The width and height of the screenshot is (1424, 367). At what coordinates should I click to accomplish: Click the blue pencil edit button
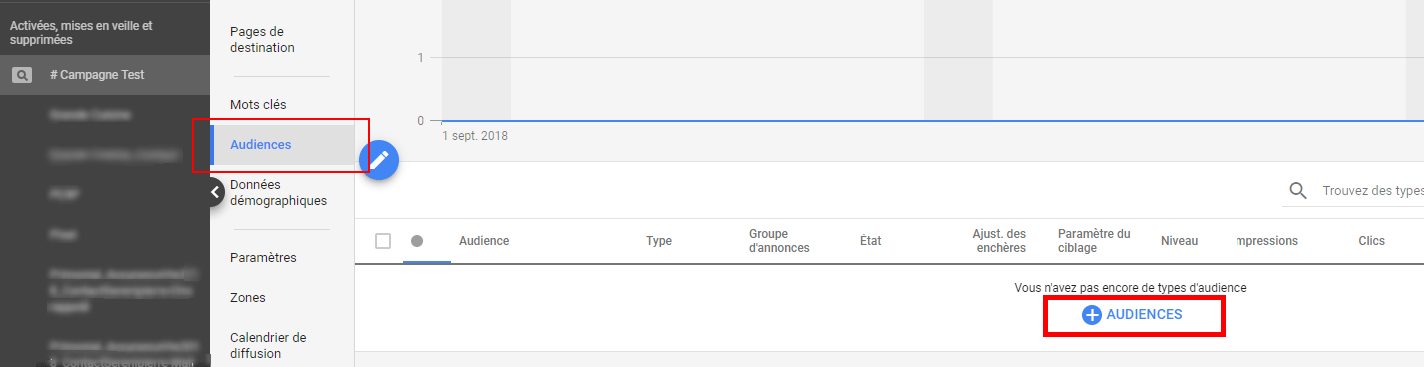[379, 160]
